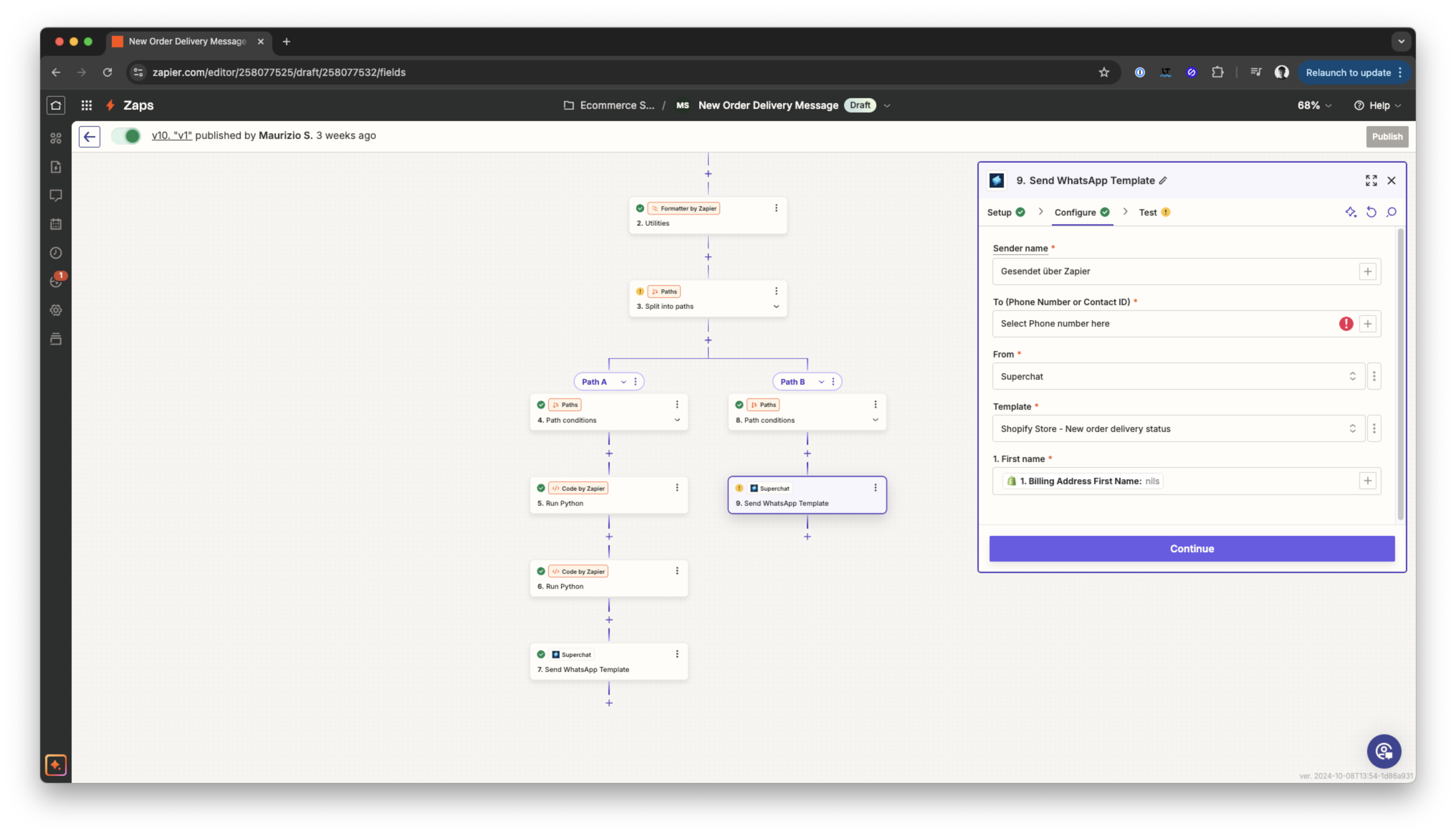Open the field search icon in step panel
Viewport: 1456px width, 836px height.
(x=1392, y=212)
